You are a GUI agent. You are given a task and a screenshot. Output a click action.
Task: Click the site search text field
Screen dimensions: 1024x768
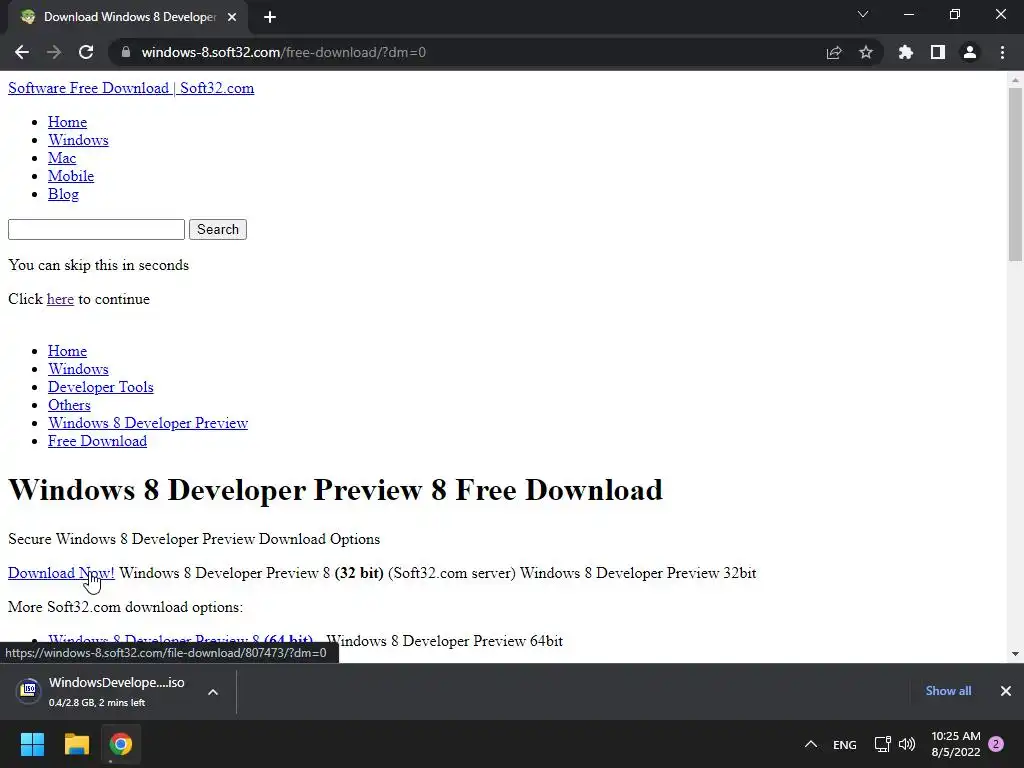coord(96,229)
